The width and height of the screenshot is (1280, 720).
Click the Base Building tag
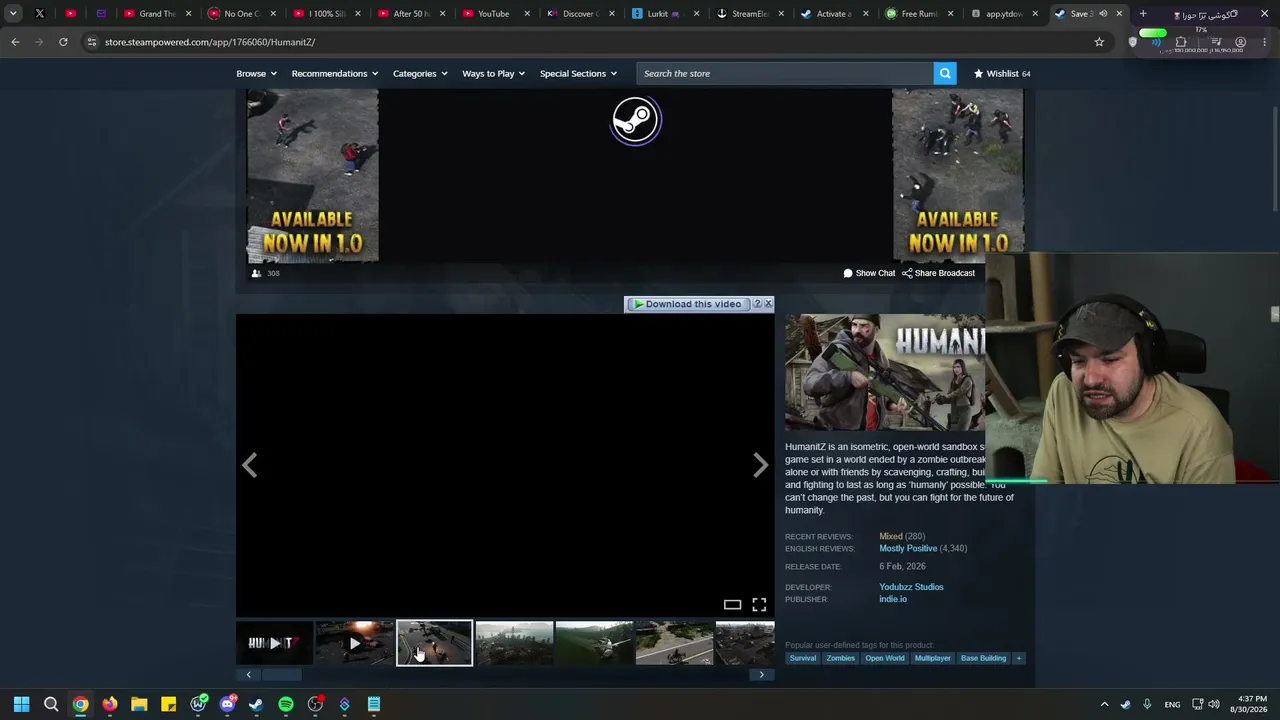tap(984, 658)
